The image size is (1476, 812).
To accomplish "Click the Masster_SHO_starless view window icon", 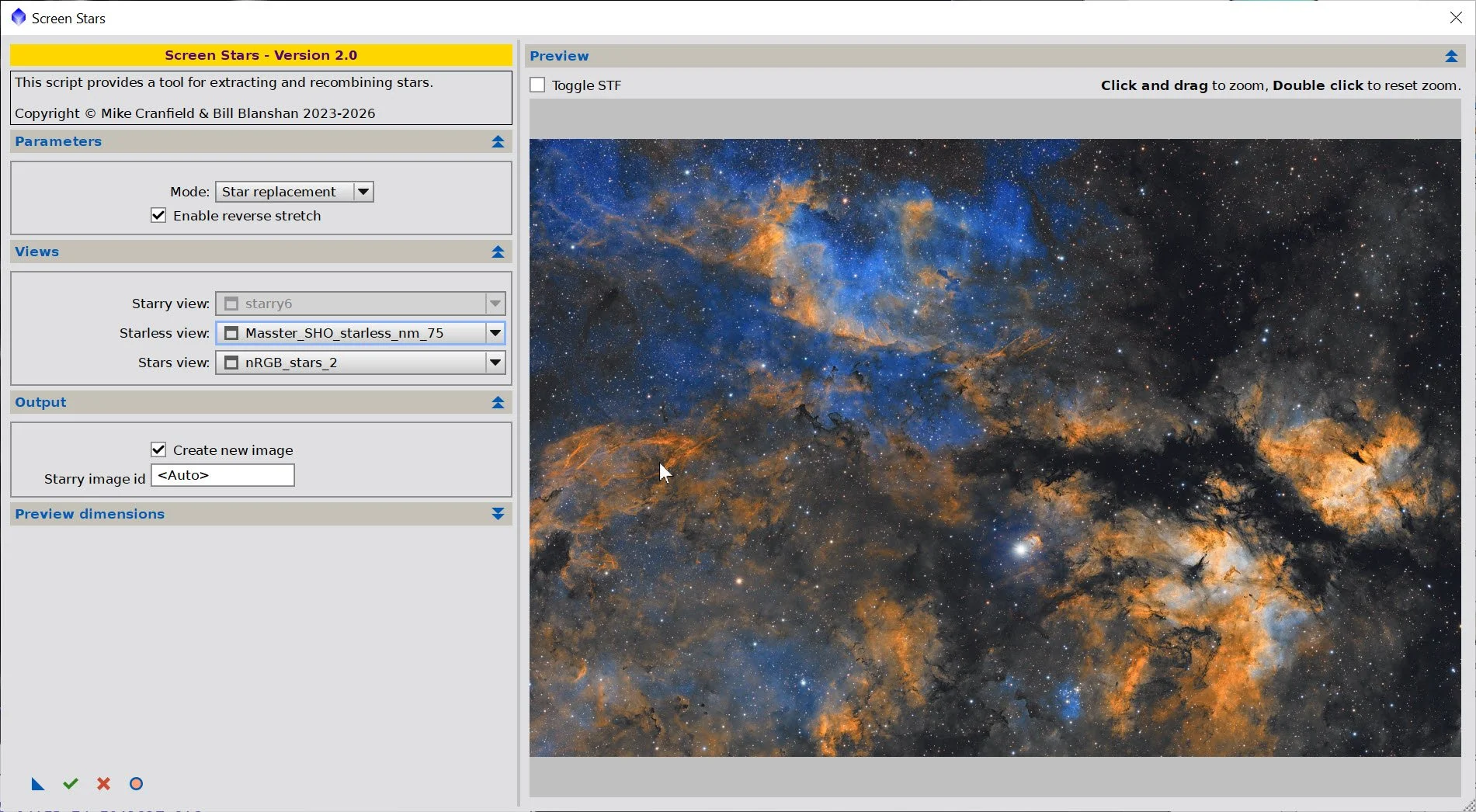I will tap(231, 333).
